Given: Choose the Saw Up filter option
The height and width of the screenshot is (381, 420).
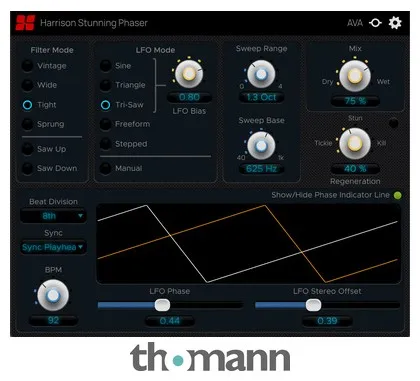Looking at the screenshot, I should pos(27,149).
